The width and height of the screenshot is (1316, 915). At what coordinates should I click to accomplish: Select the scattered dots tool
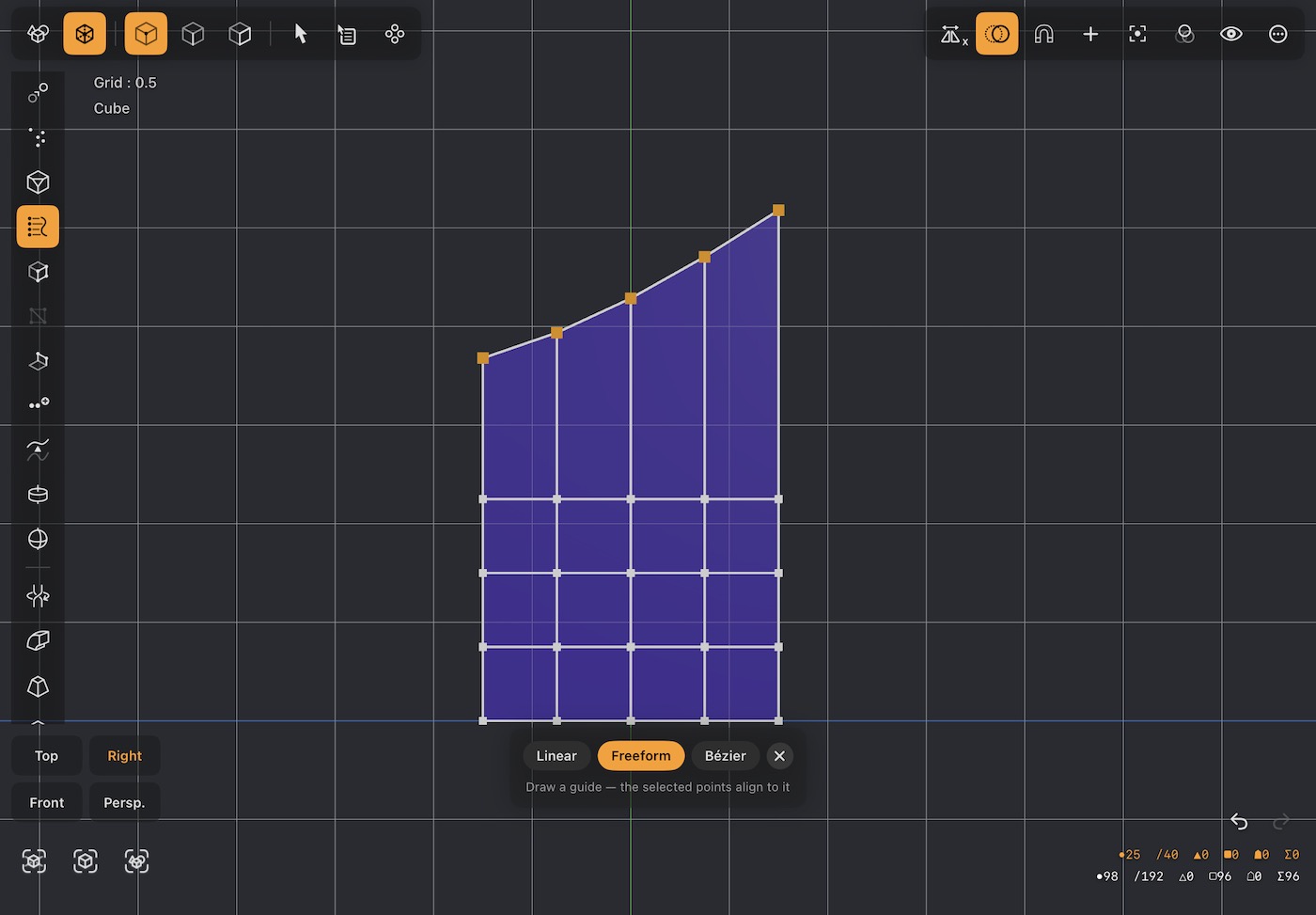38,137
